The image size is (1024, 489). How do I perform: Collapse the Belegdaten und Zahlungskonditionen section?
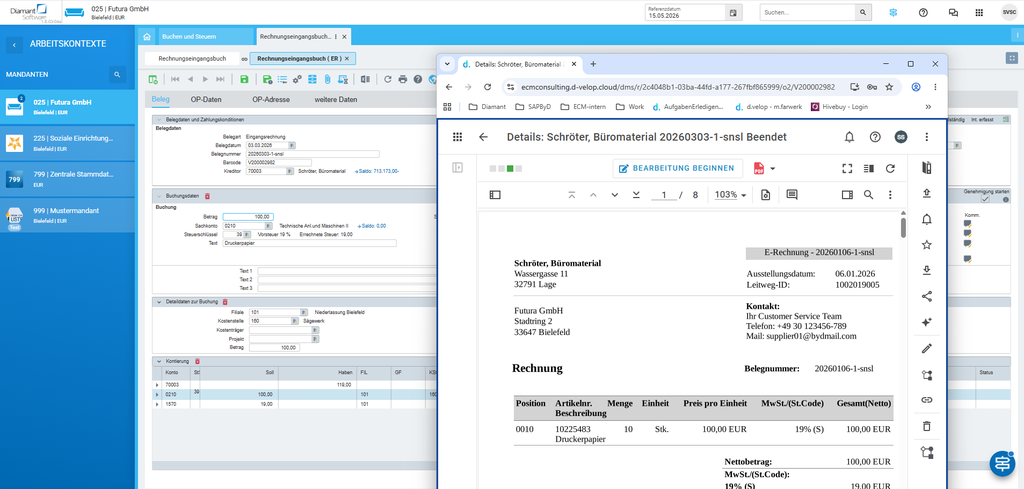click(x=159, y=120)
